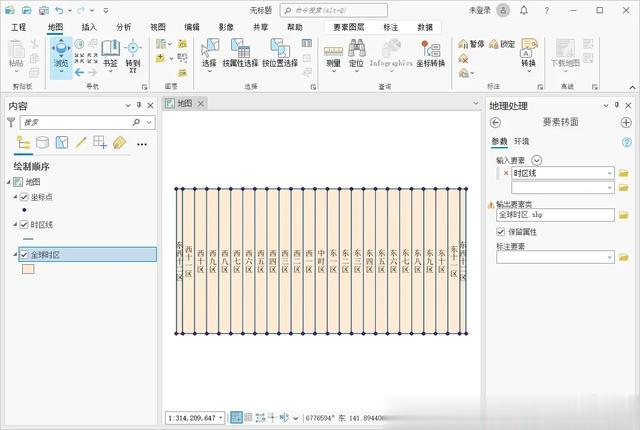Viewport: 640px width, 430px height.
Task: Click the Infographics button
Action: pos(391,55)
